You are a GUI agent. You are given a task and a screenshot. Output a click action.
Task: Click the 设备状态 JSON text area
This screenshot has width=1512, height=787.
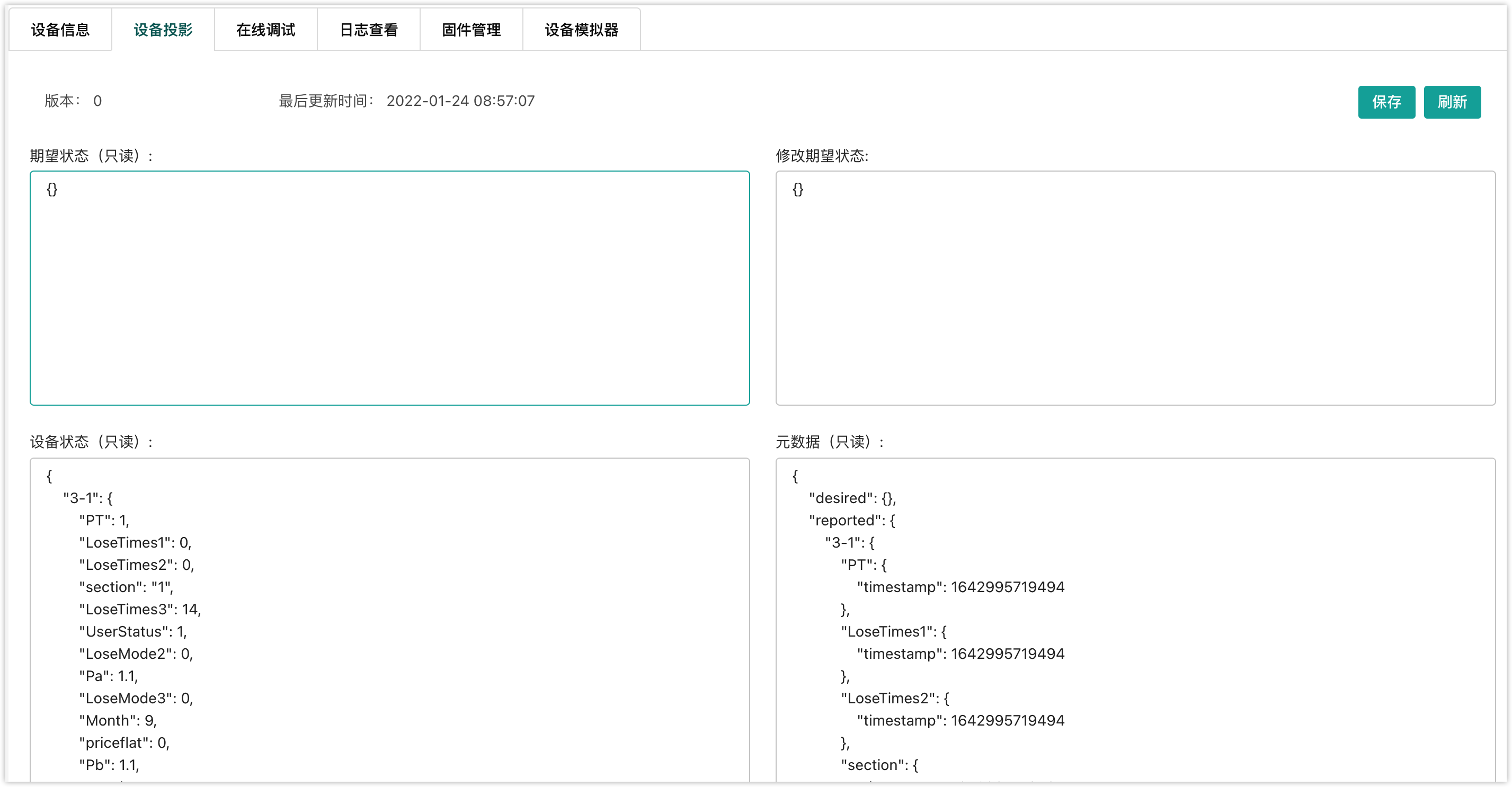point(390,619)
